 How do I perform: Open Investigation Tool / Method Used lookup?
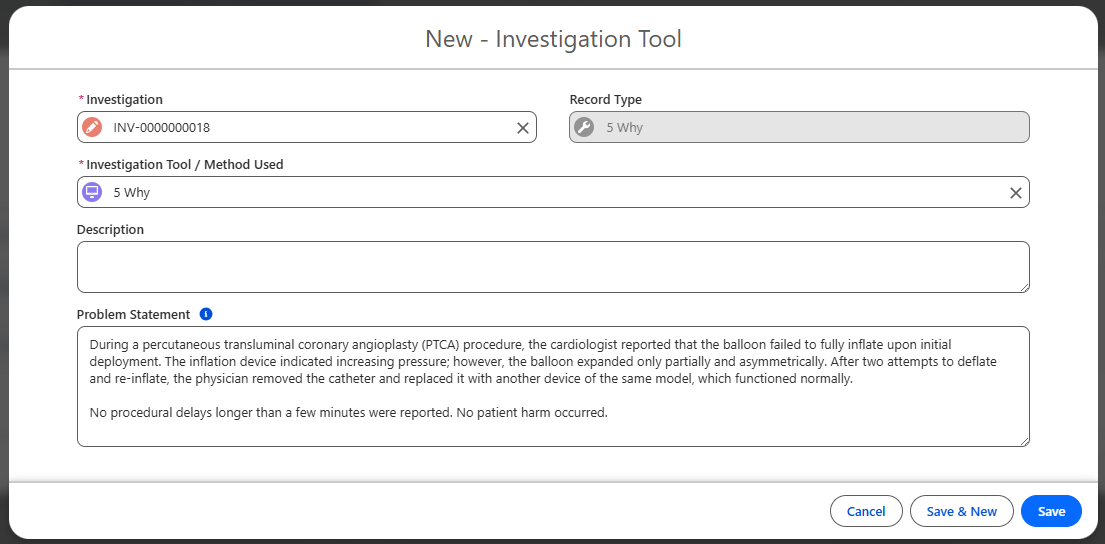[550, 193]
